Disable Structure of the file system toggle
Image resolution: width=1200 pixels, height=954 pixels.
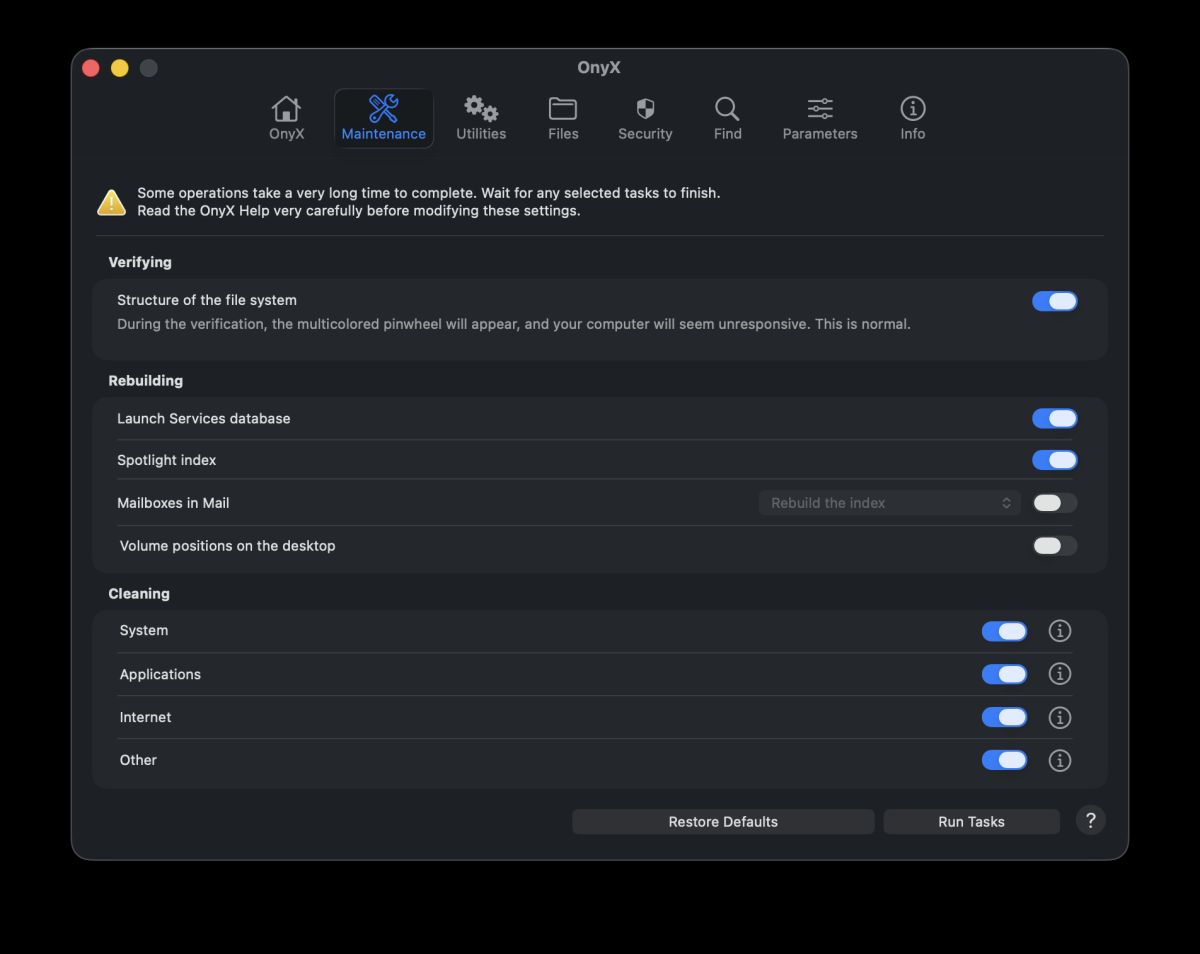coord(1055,301)
